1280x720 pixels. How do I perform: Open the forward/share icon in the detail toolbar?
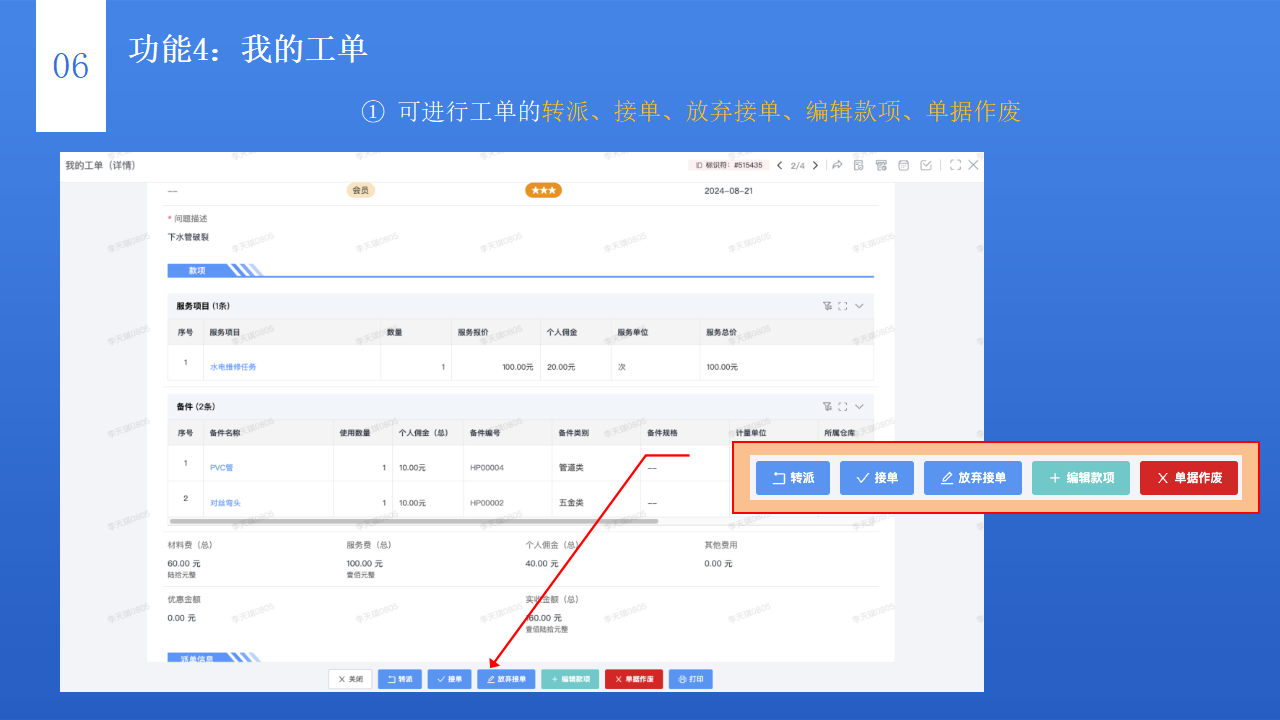pos(838,164)
